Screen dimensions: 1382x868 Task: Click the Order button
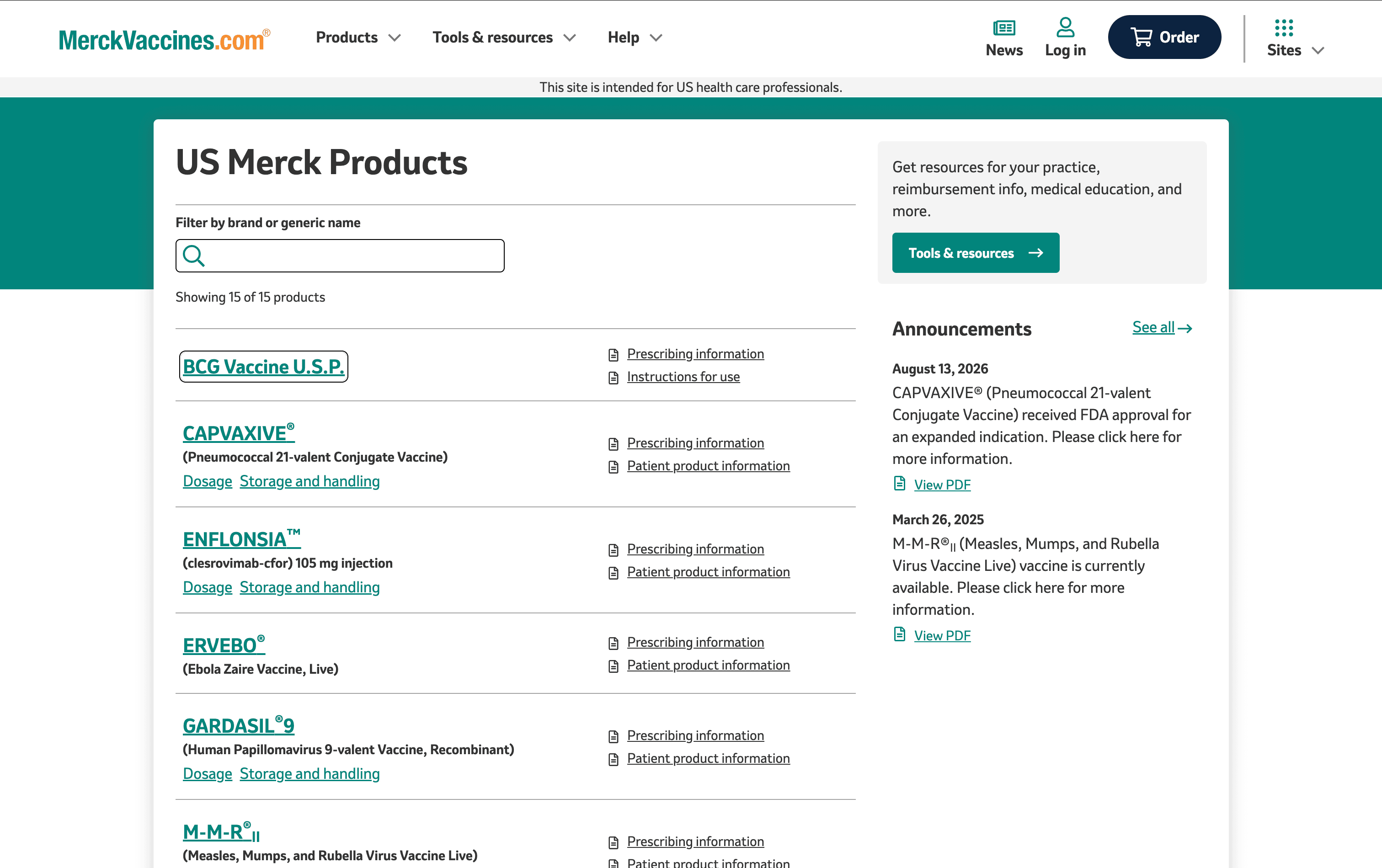coord(1164,37)
